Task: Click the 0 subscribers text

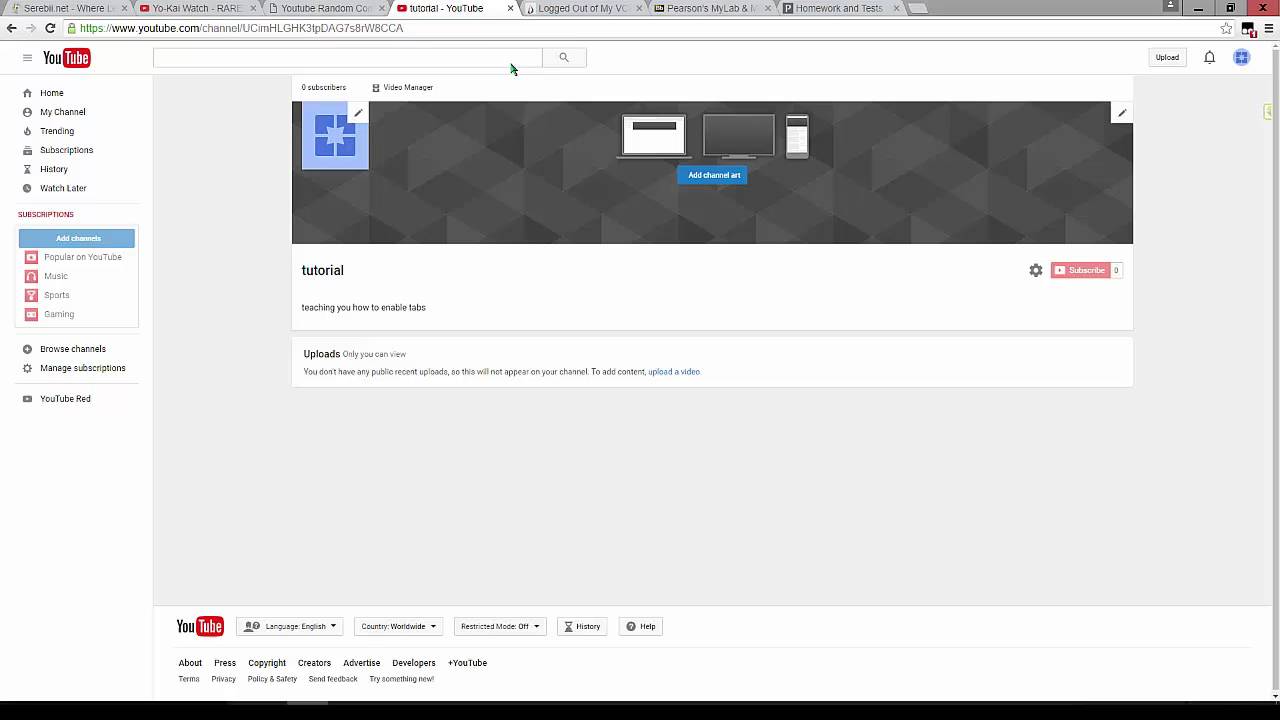Action: pos(324,88)
